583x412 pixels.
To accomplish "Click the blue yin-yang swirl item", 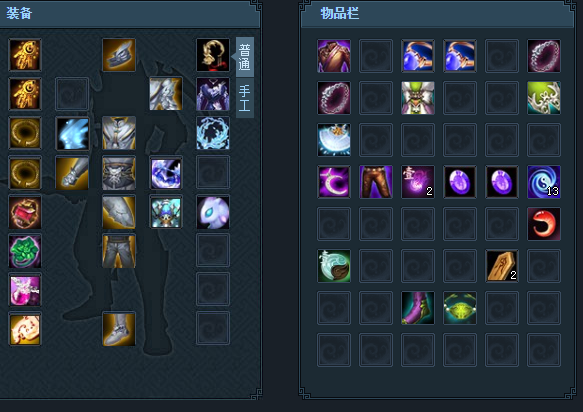I will coord(544,182).
